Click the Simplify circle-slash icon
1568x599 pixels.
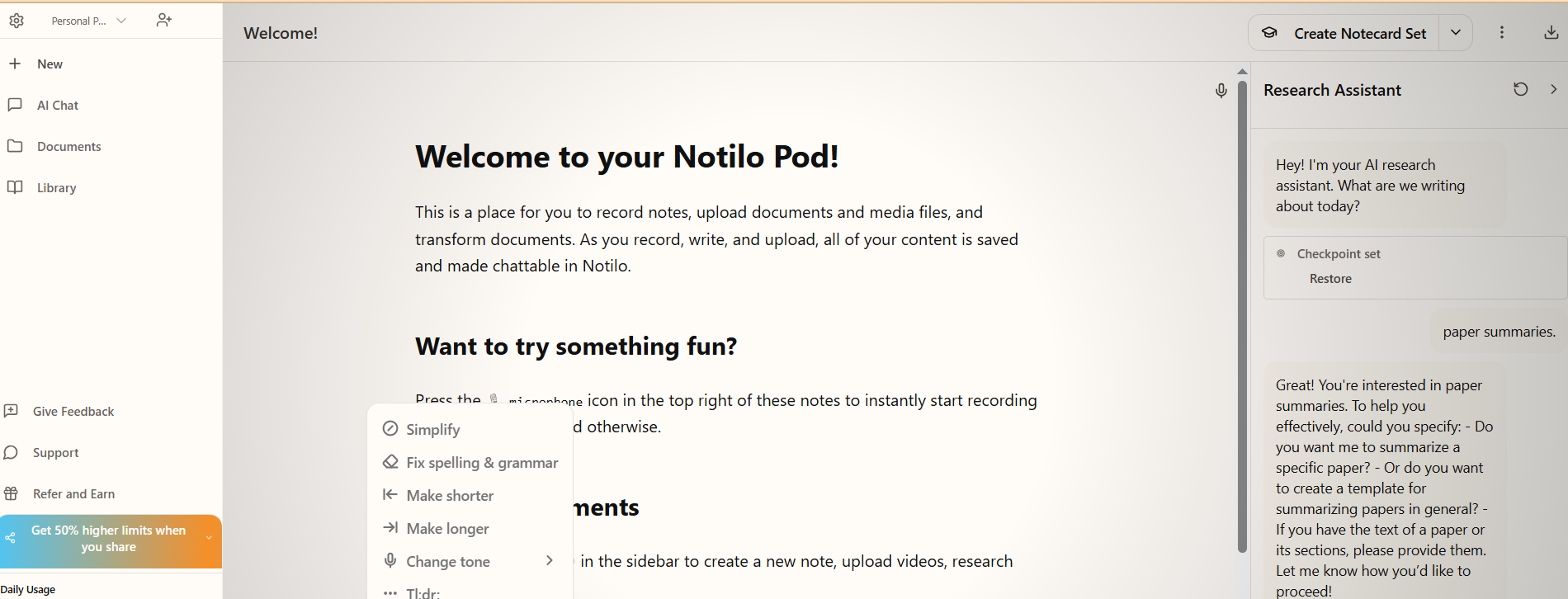[x=390, y=428]
